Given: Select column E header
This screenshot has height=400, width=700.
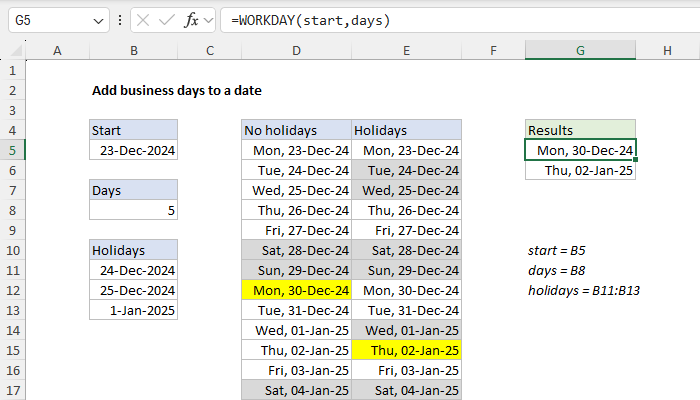Looking at the screenshot, I should 406,50.
